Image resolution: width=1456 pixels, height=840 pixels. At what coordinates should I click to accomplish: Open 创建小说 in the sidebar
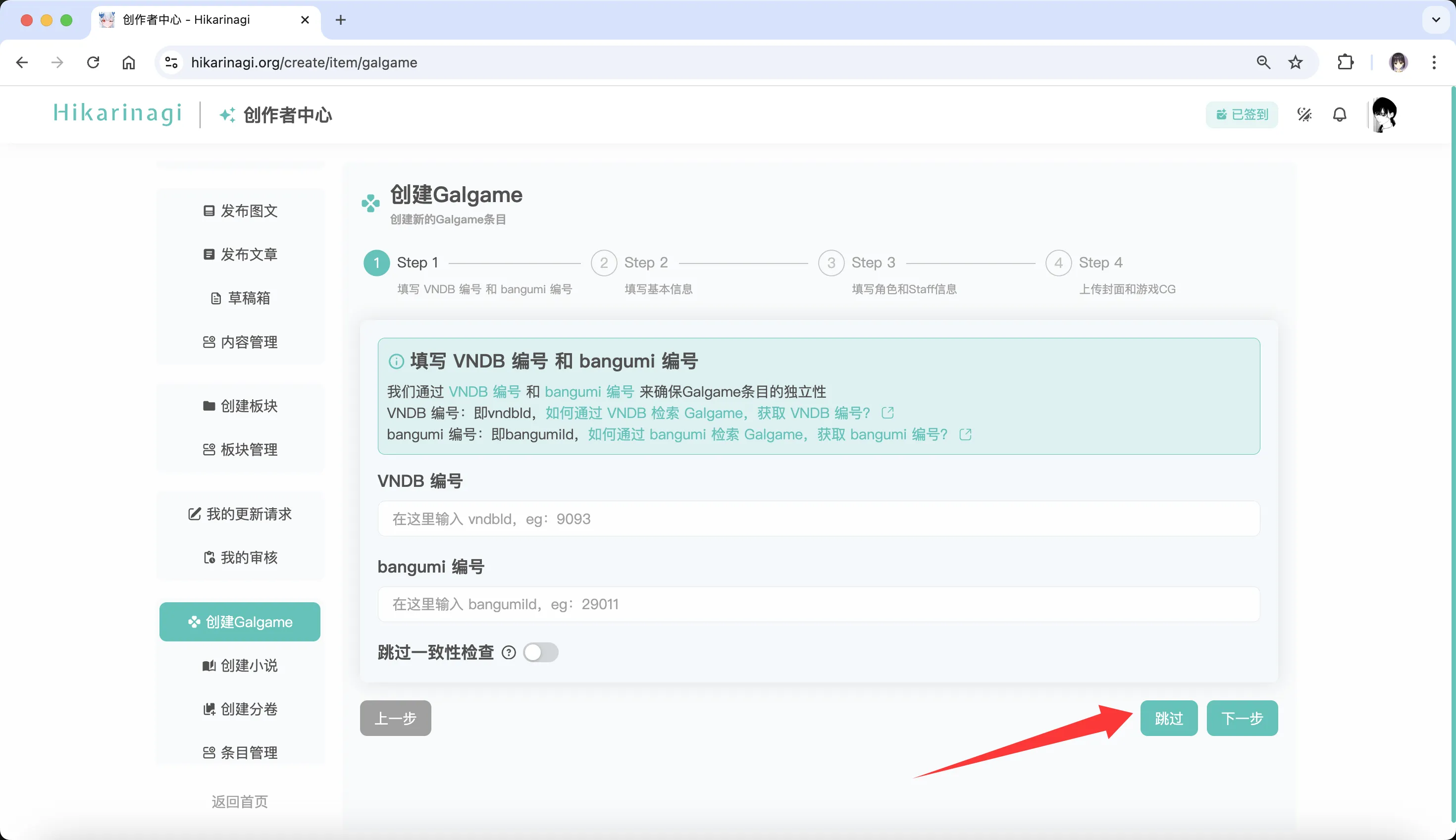coord(240,666)
